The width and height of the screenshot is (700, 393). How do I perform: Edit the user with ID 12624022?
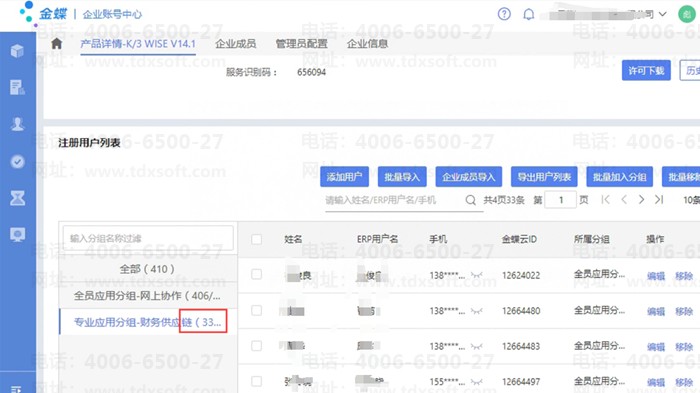pos(656,276)
